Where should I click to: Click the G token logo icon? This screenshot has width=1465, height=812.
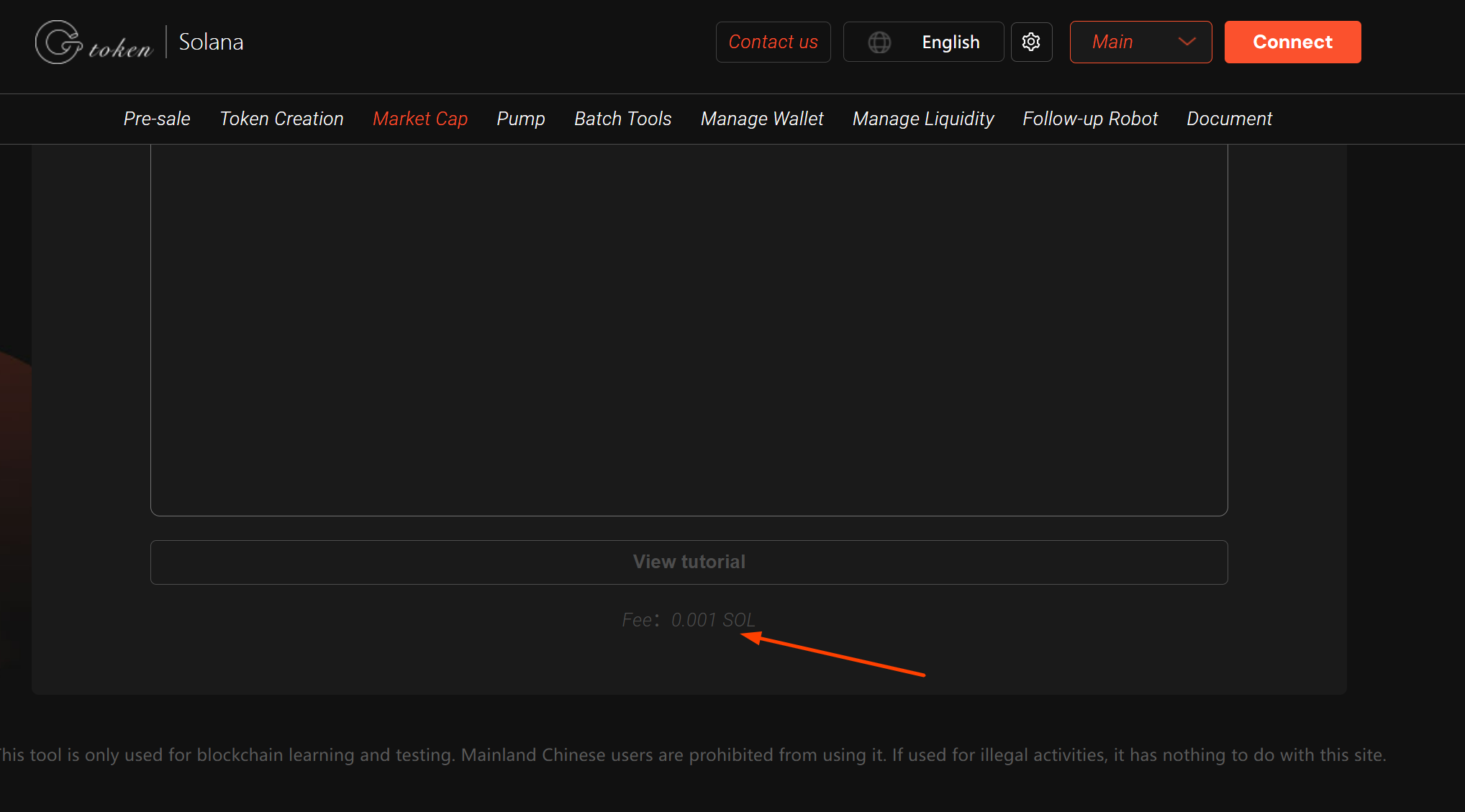[x=59, y=42]
